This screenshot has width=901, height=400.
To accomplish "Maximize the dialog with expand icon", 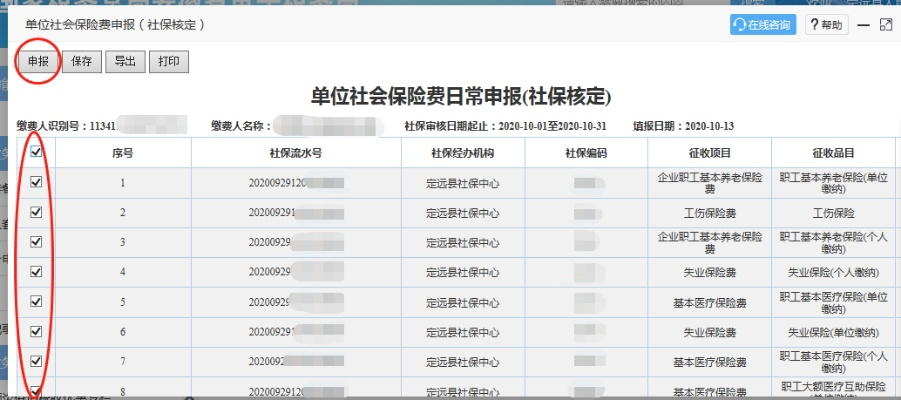I will tap(885, 25).
